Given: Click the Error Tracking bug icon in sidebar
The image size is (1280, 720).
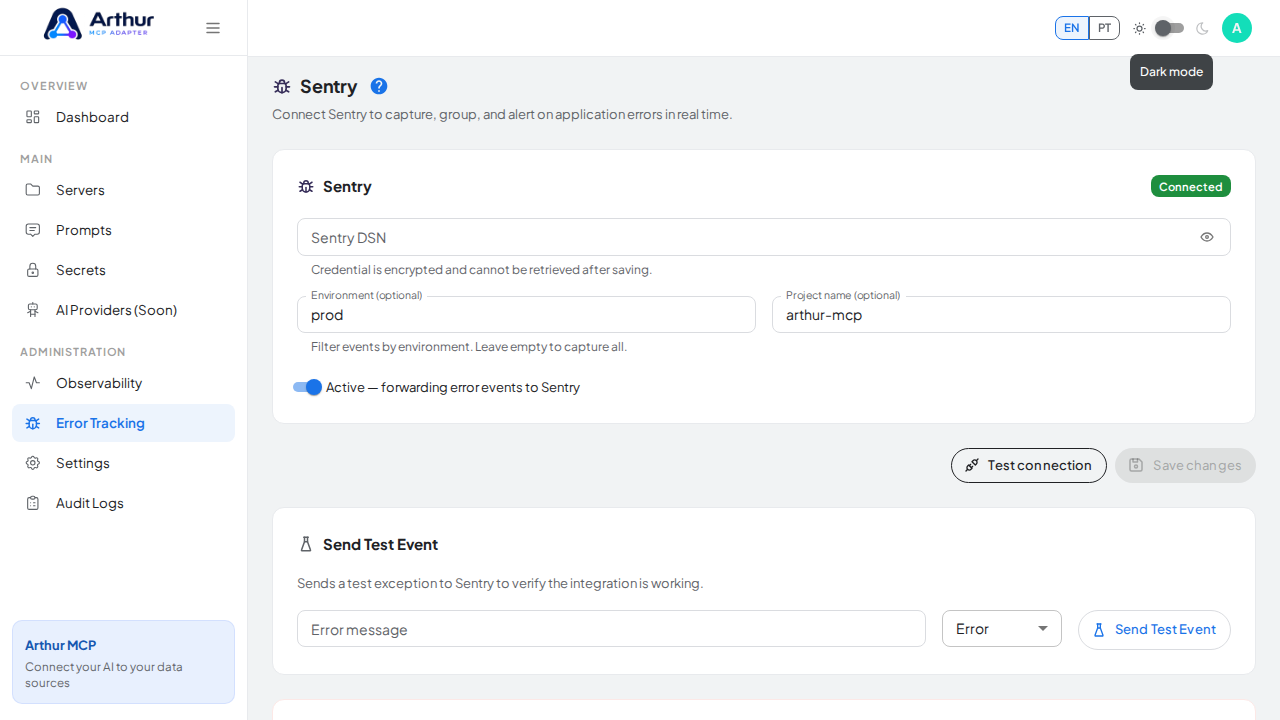Looking at the screenshot, I should pos(33,423).
